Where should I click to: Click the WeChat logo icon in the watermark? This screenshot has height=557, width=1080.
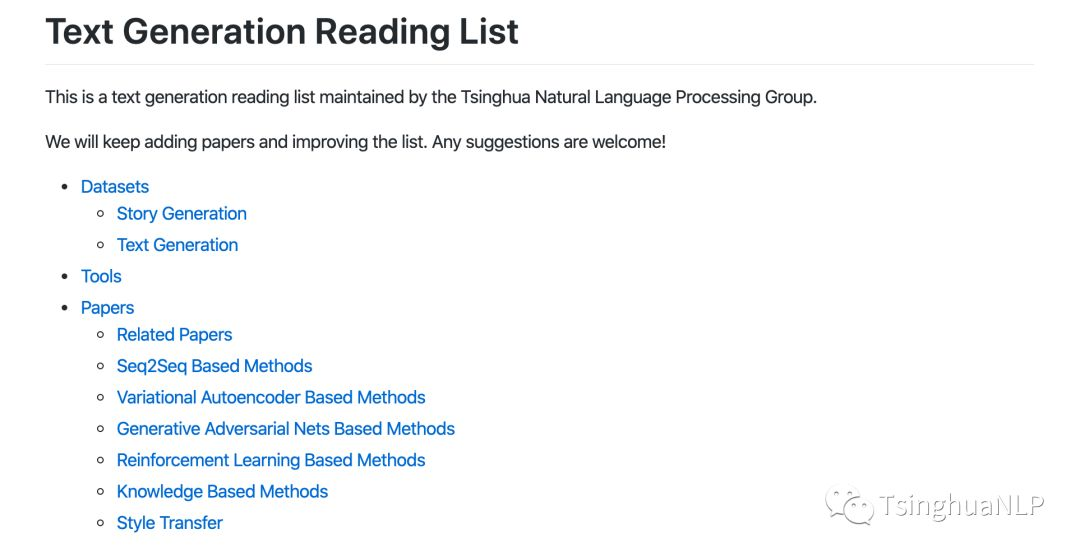pos(848,504)
